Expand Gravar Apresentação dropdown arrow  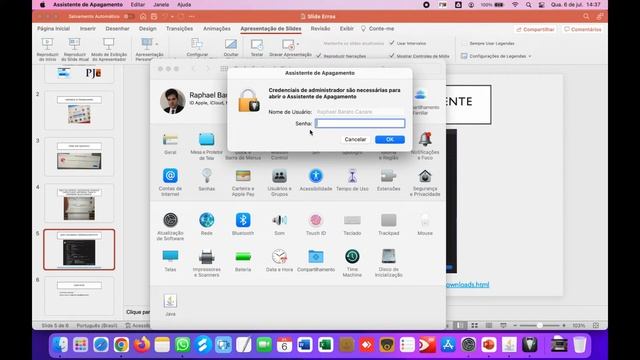(298, 44)
